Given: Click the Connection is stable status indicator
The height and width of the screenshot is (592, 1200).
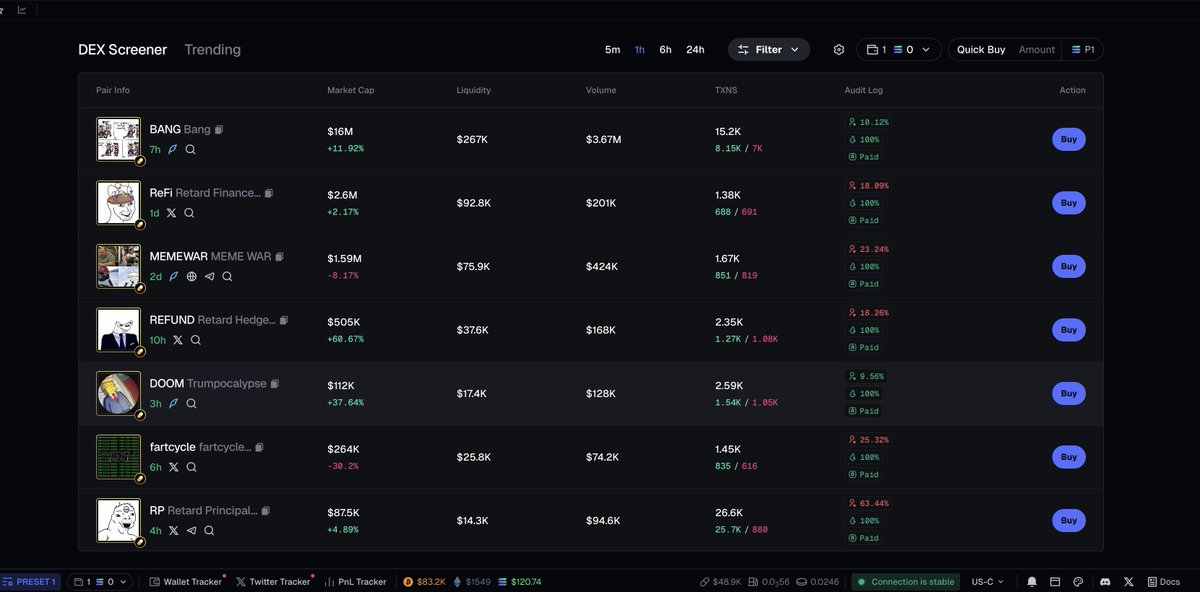Looking at the screenshot, I should click(905, 582).
